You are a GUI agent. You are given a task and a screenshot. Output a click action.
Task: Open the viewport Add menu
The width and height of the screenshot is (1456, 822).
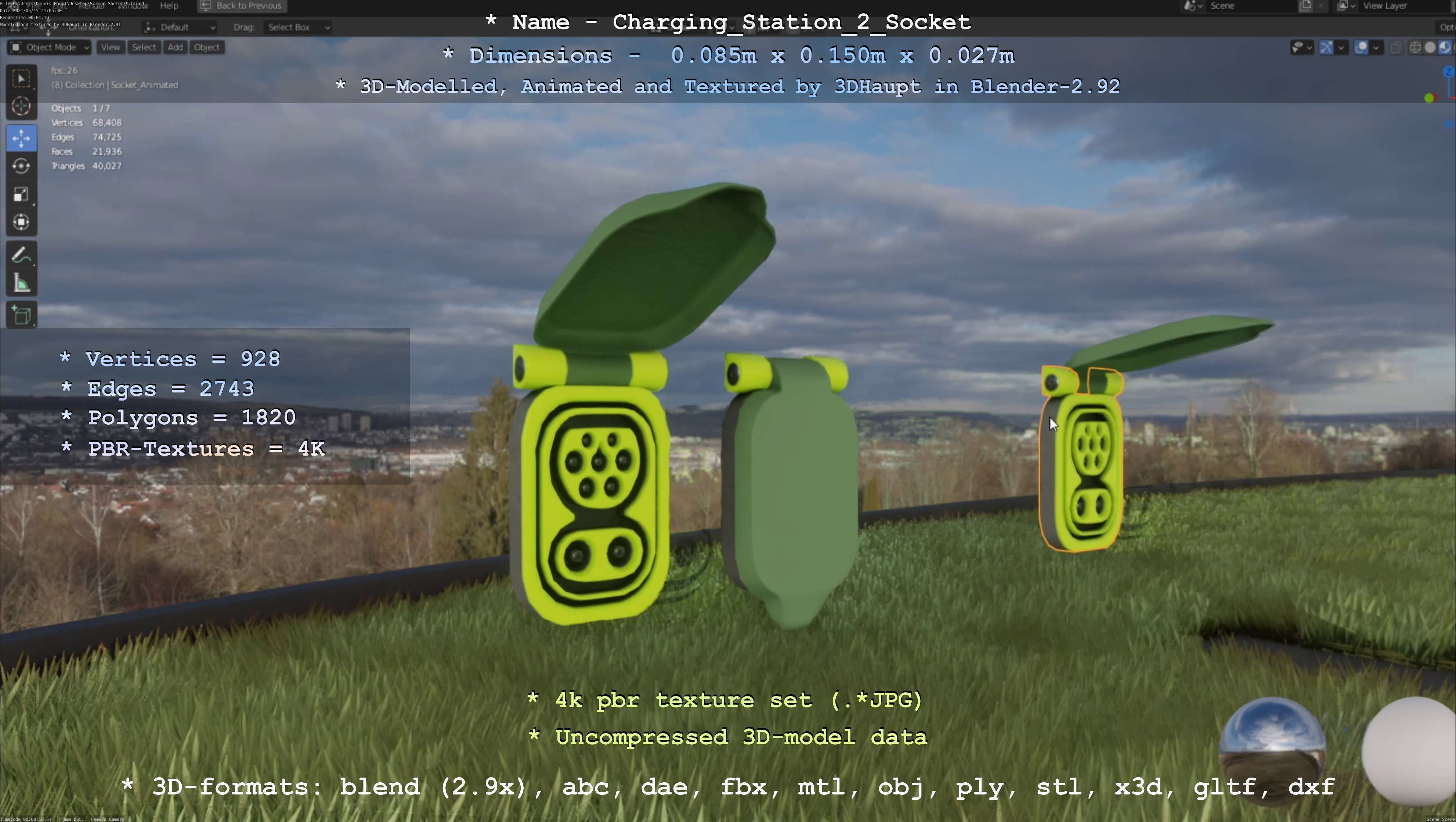(x=175, y=47)
